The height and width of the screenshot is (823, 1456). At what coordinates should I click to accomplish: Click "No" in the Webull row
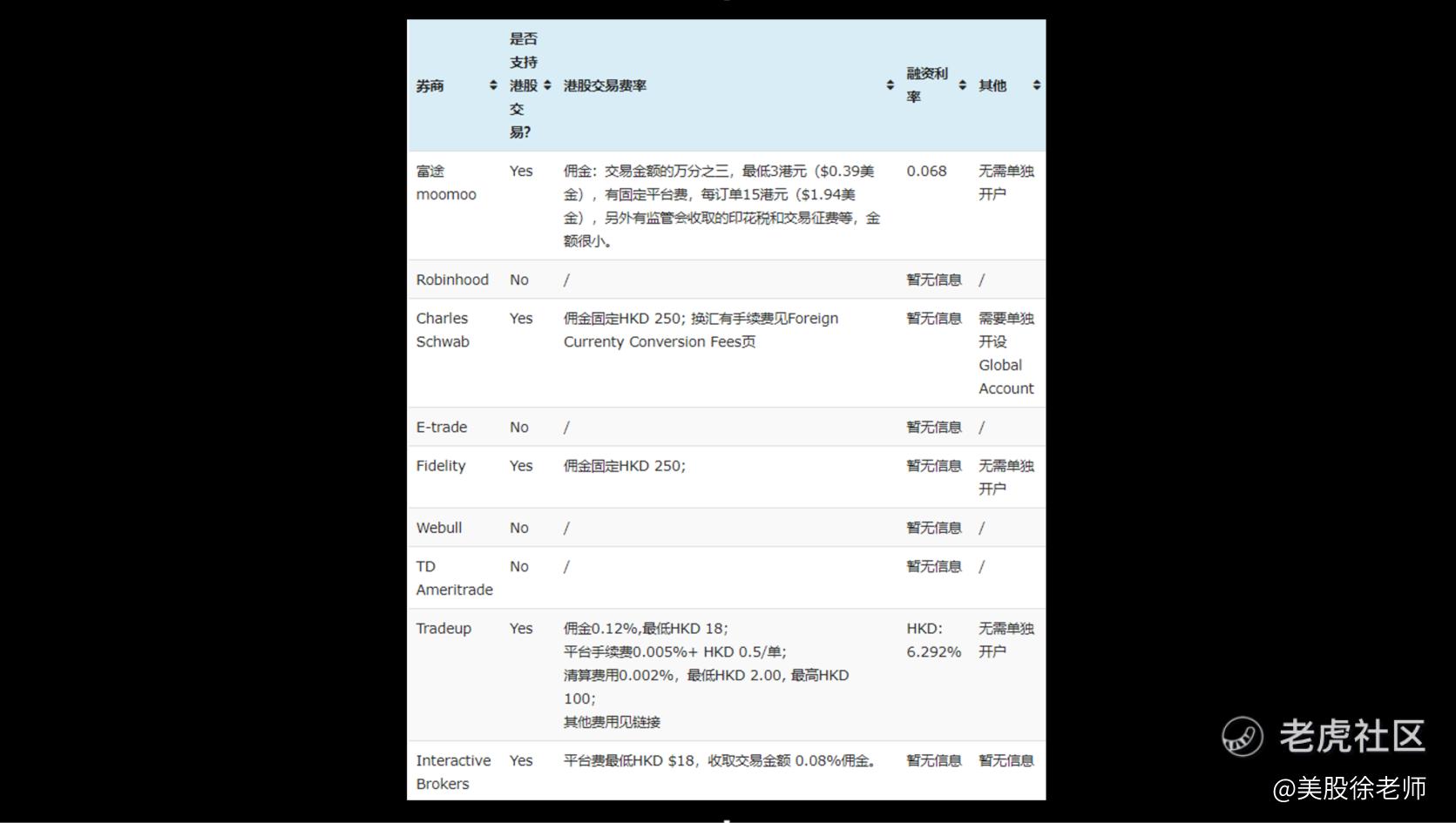point(519,528)
